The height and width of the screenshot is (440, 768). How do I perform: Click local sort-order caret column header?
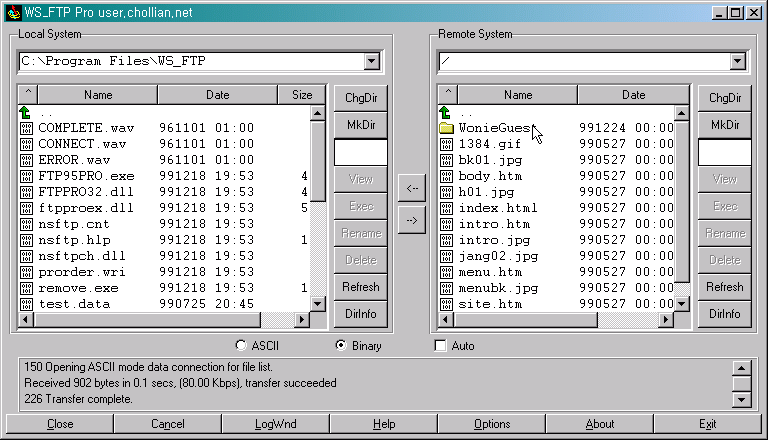(x=28, y=95)
